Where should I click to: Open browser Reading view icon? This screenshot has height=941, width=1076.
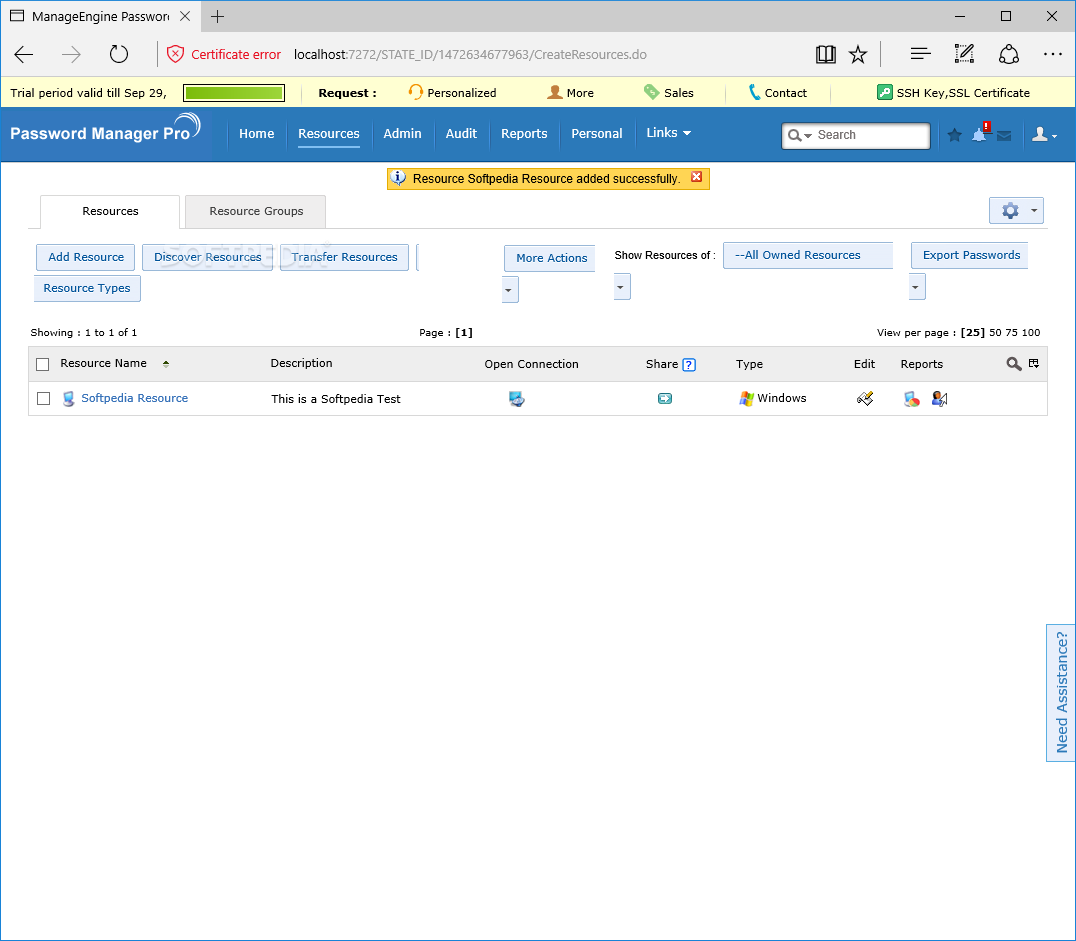point(826,54)
